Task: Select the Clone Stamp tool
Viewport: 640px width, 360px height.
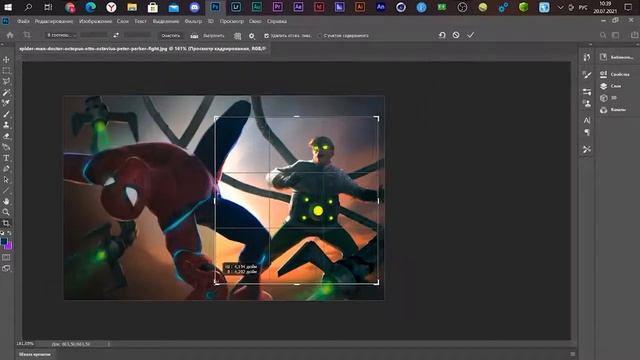Action: pyautogui.click(x=6, y=125)
